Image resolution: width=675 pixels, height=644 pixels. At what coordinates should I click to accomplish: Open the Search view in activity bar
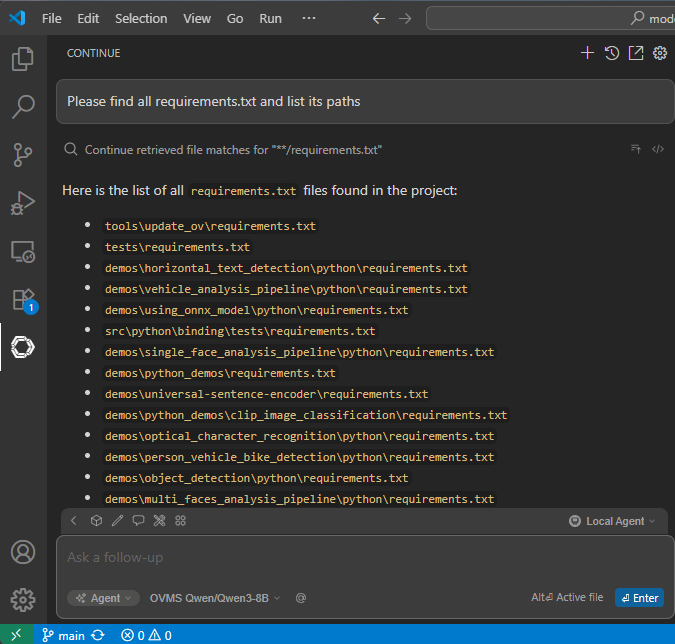[x=22, y=106]
